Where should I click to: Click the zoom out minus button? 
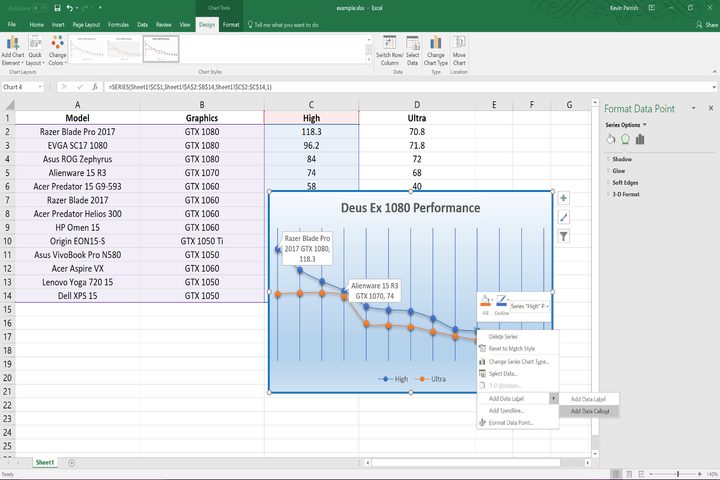651,474
